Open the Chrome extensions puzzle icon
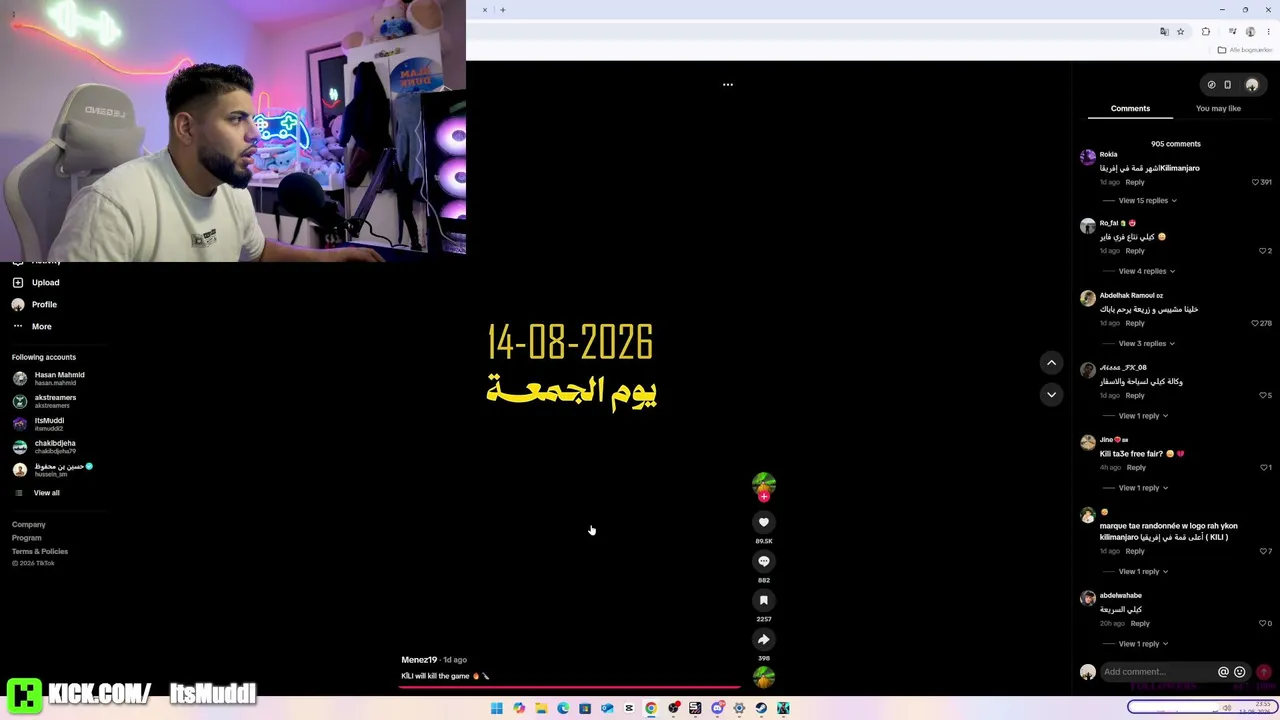The image size is (1280, 720). (x=1206, y=32)
